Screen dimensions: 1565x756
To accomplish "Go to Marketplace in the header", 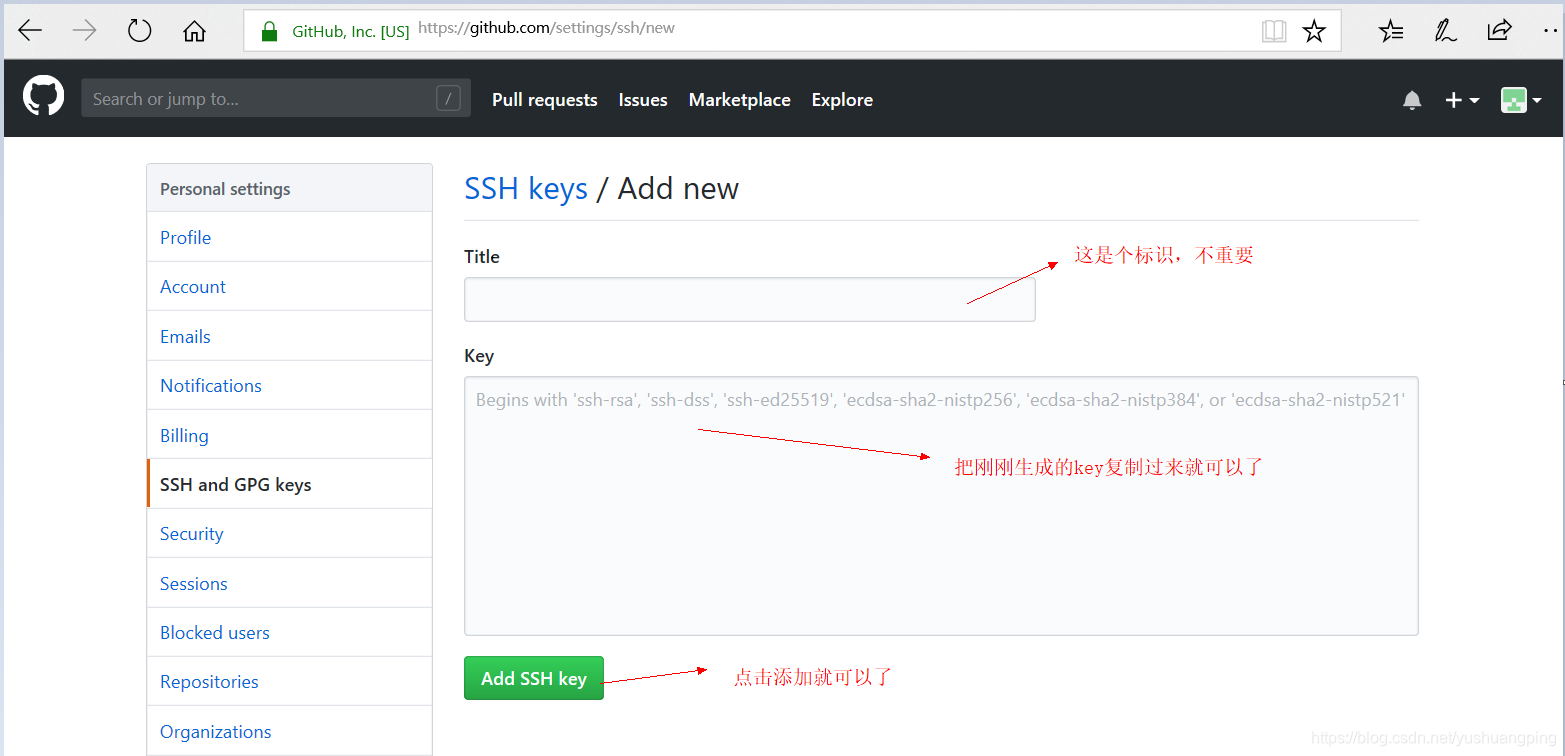I will (x=740, y=100).
